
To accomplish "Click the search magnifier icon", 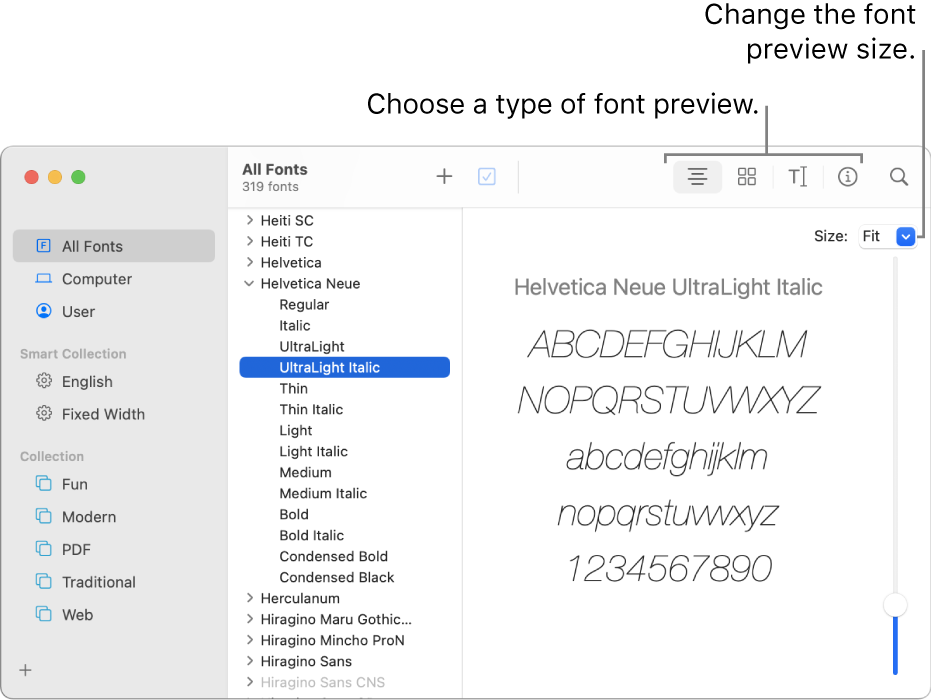I will (899, 177).
